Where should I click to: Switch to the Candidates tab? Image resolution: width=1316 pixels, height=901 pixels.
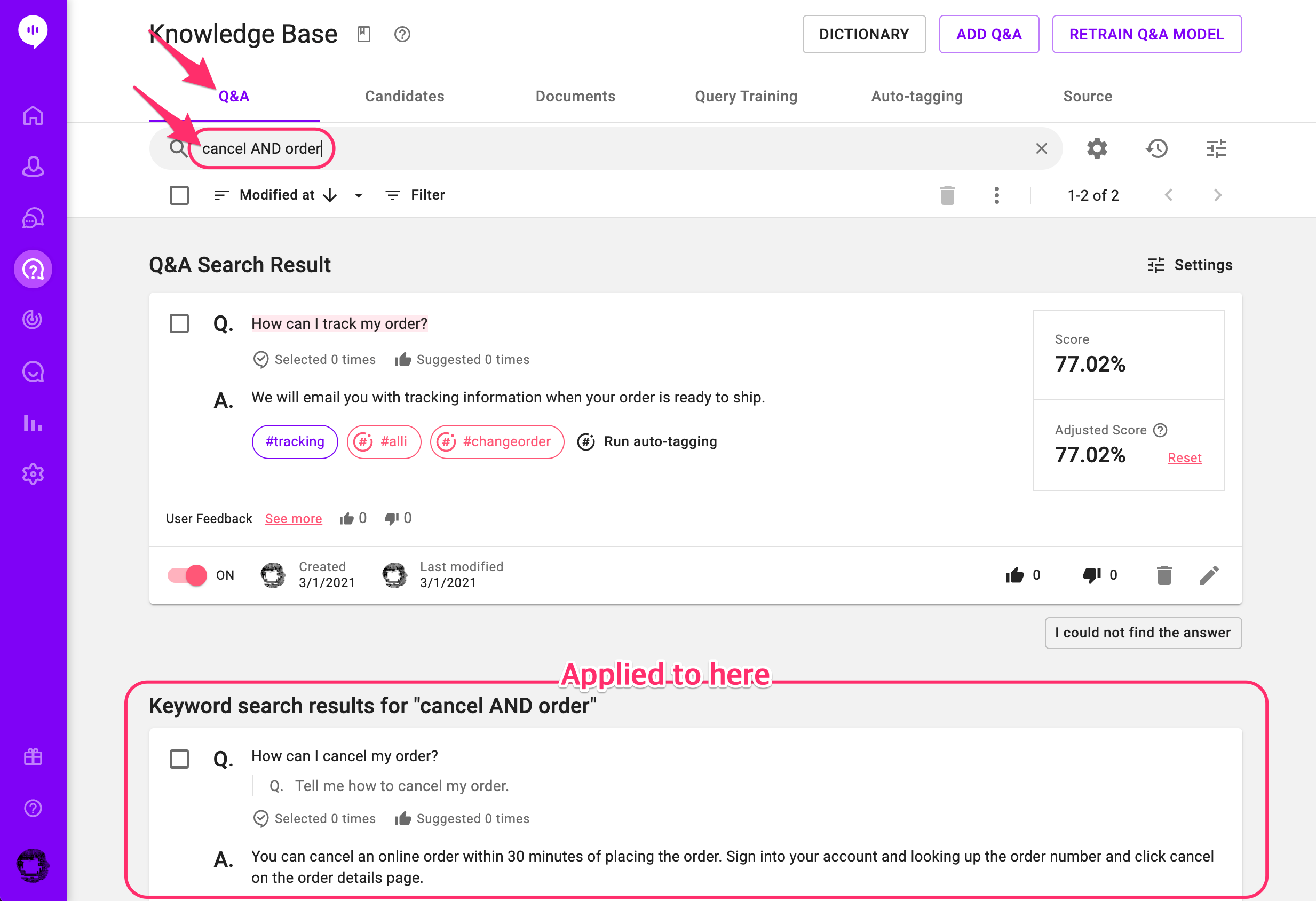point(405,96)
